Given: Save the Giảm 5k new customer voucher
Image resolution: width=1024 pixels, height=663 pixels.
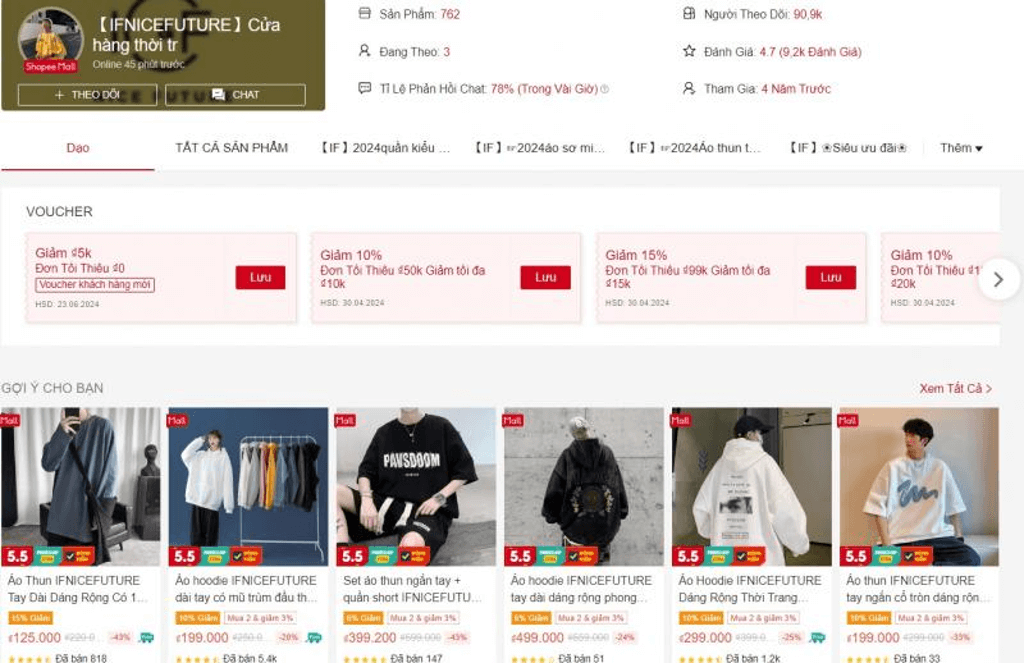Looking at the screenshot, I should coord(260,277).
